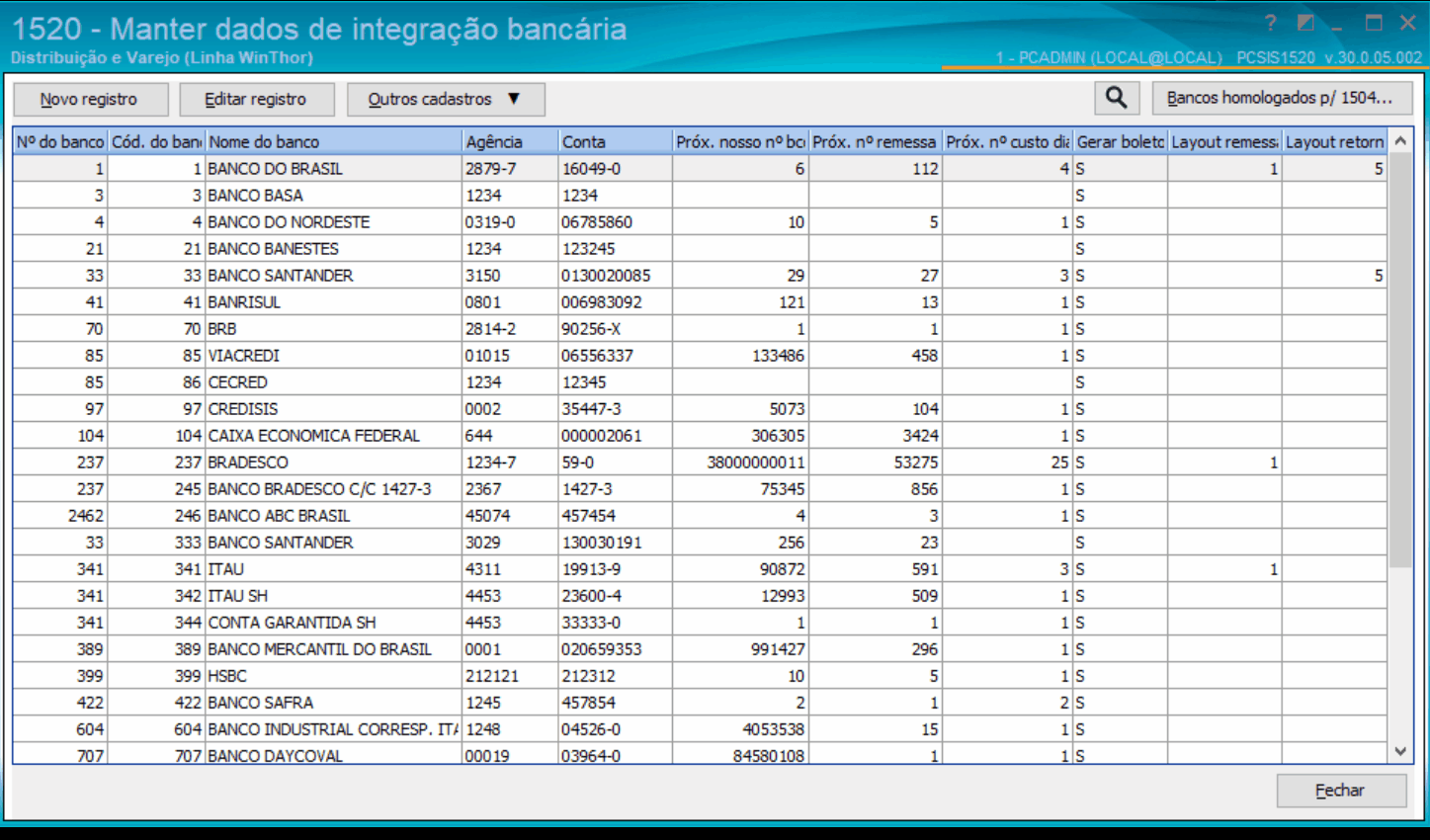This screenshot has width=1430, height=840.
Task: Select the BANCO BASA row
Action: [700, 195]
